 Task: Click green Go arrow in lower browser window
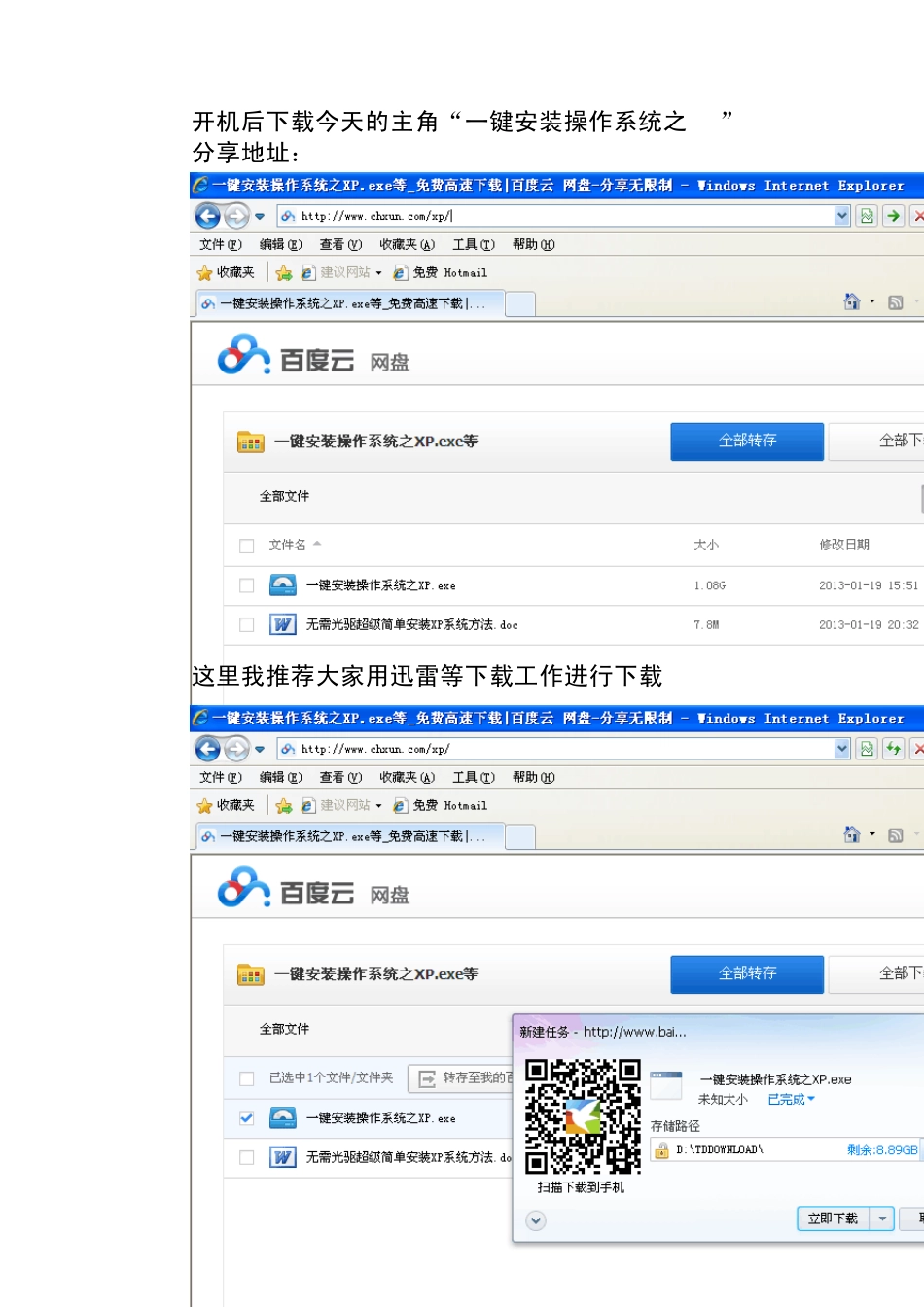[893, 749]
